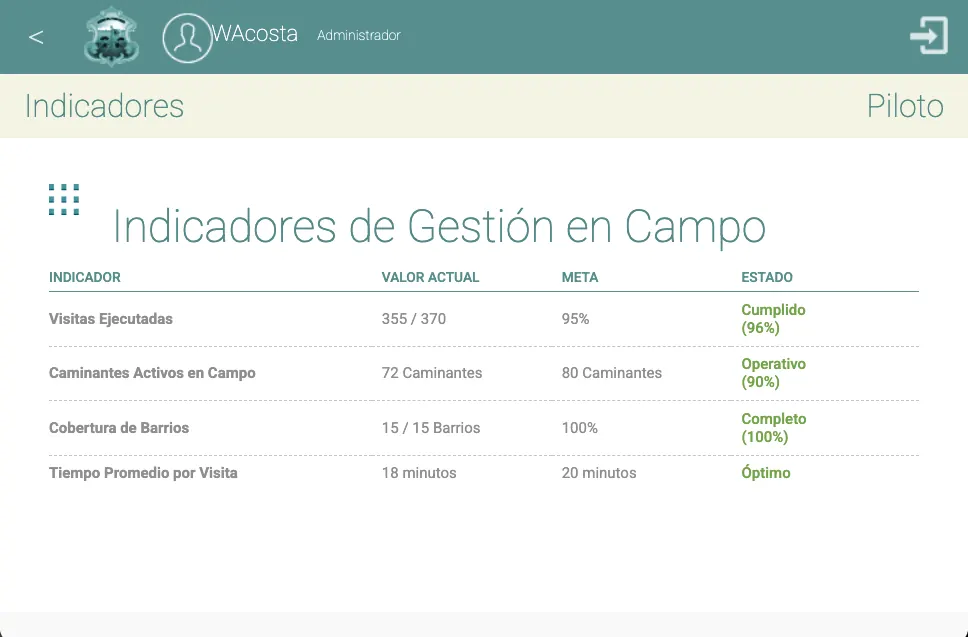
Task: Click the Operativo (90%) status
Action: (x=774, y=373)
